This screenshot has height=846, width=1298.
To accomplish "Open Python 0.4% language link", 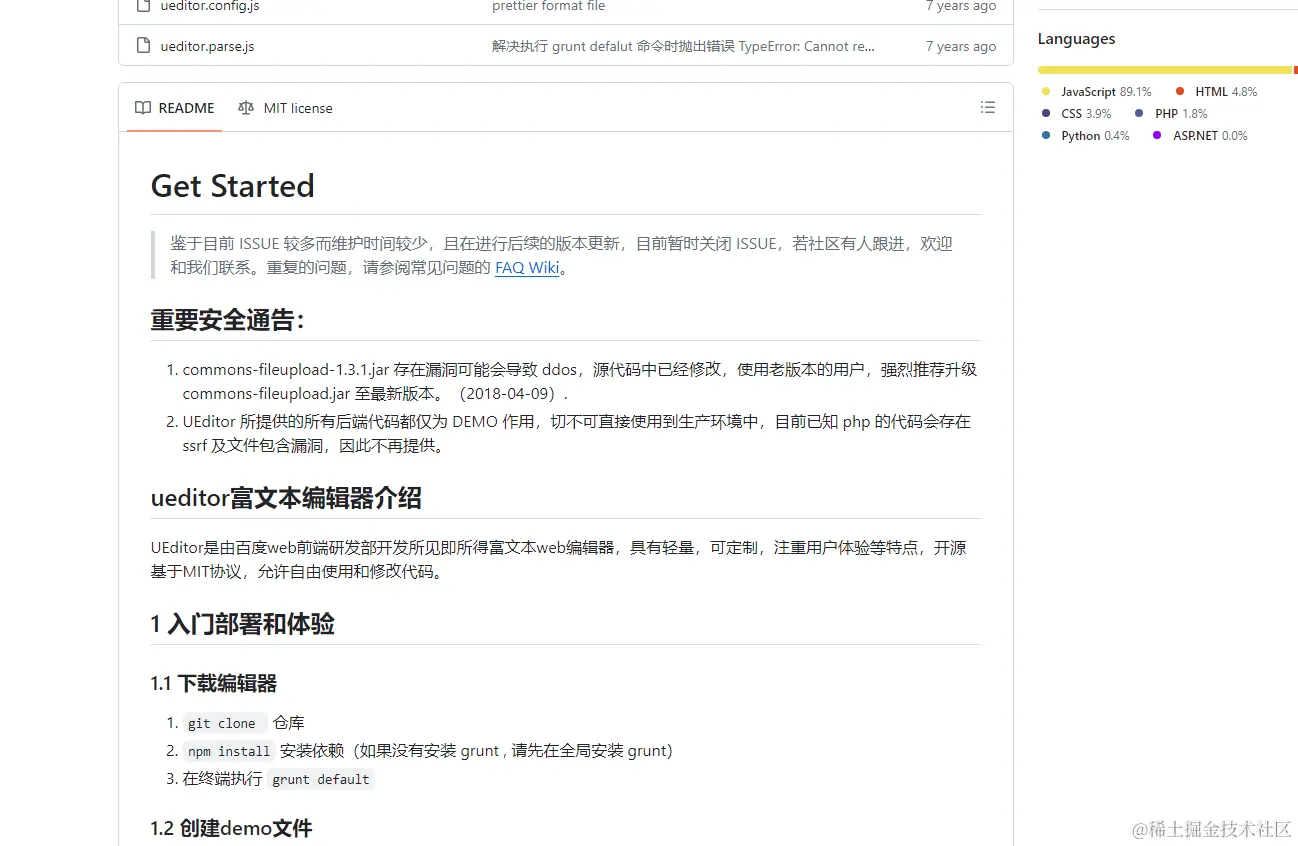I will [x=1095, y=136].
